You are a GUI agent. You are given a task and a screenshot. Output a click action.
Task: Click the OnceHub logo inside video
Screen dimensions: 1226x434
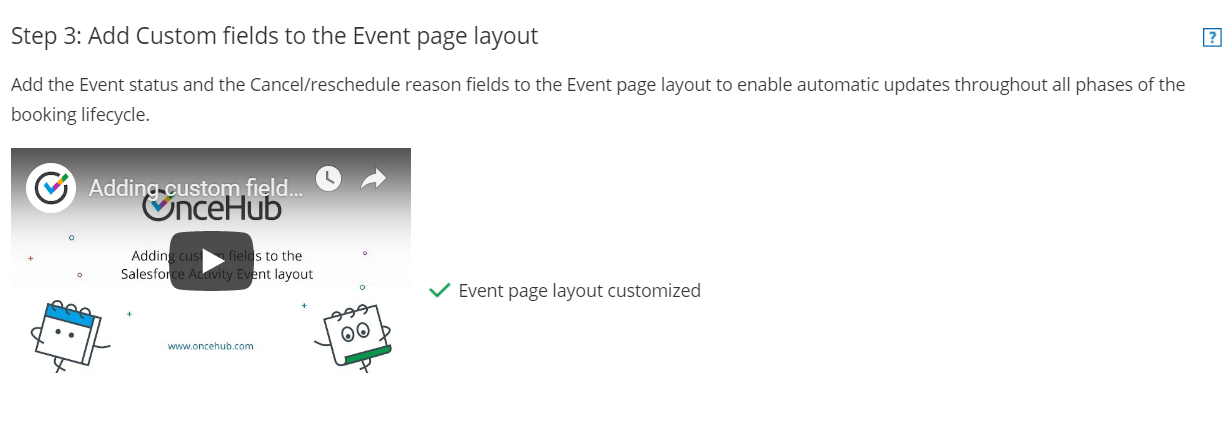point(211,208)
